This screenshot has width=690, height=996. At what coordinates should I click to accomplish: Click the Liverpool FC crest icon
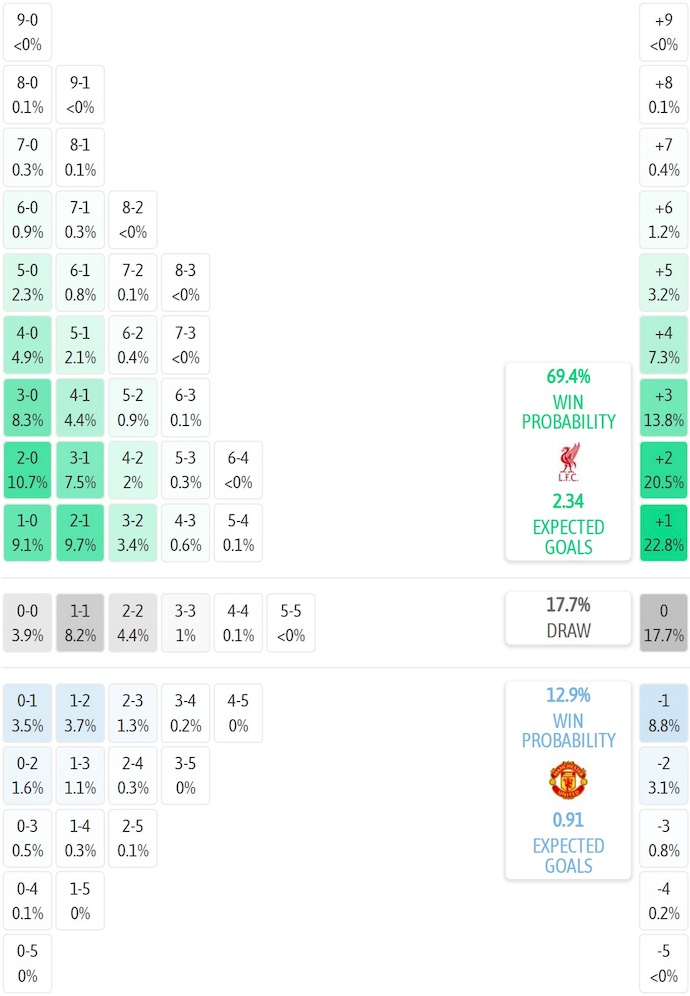568,461
